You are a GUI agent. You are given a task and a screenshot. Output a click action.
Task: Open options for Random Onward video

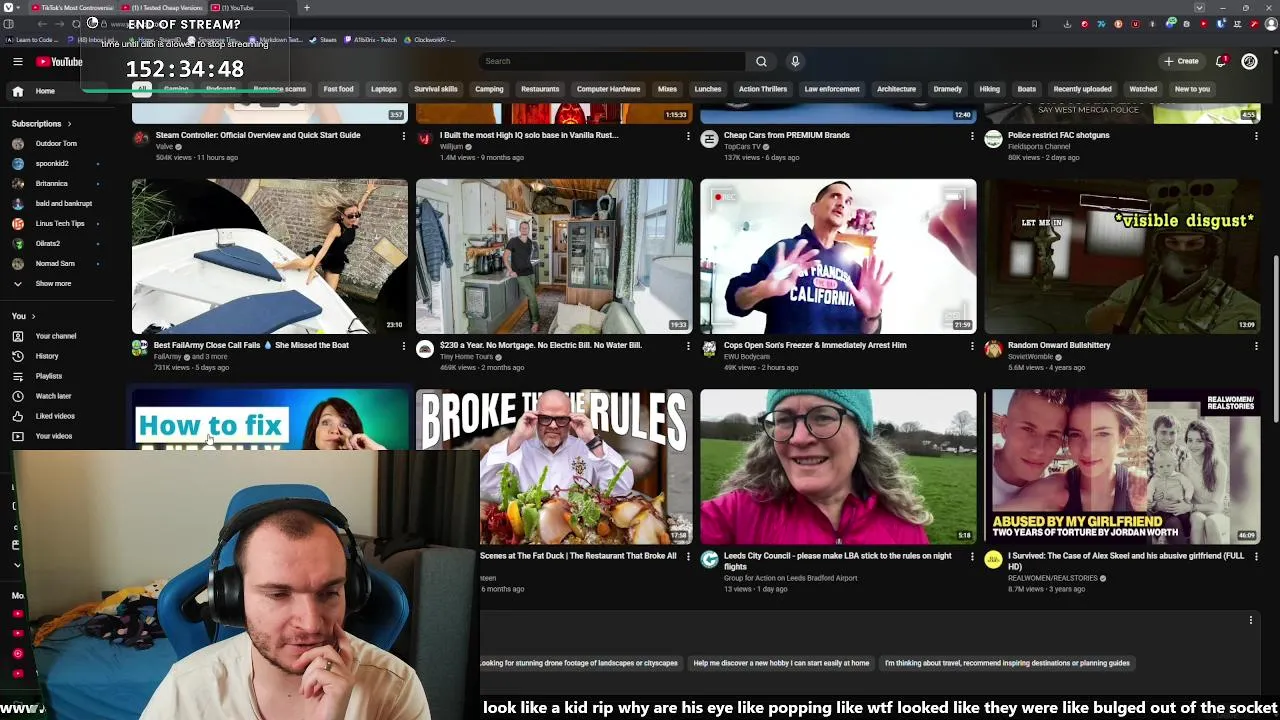[1256, 346]
